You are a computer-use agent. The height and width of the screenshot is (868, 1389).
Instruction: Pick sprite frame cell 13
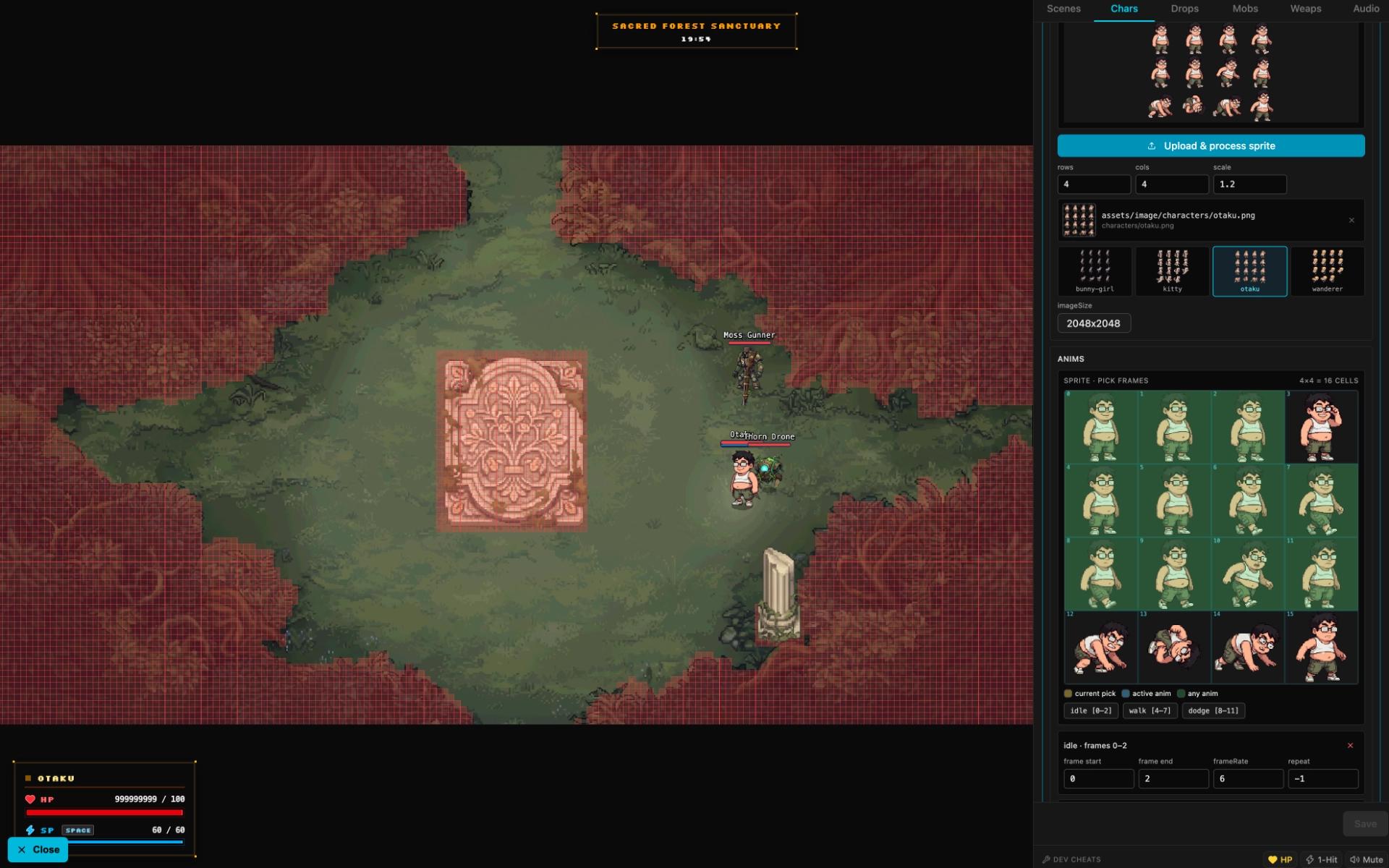tap(1174, 647)
